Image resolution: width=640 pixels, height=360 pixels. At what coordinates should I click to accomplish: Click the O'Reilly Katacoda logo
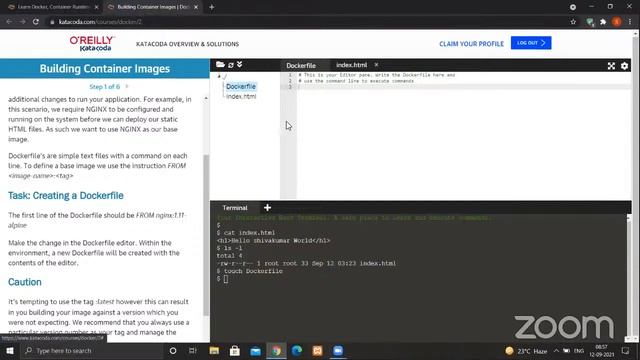(x=92, y=44)
